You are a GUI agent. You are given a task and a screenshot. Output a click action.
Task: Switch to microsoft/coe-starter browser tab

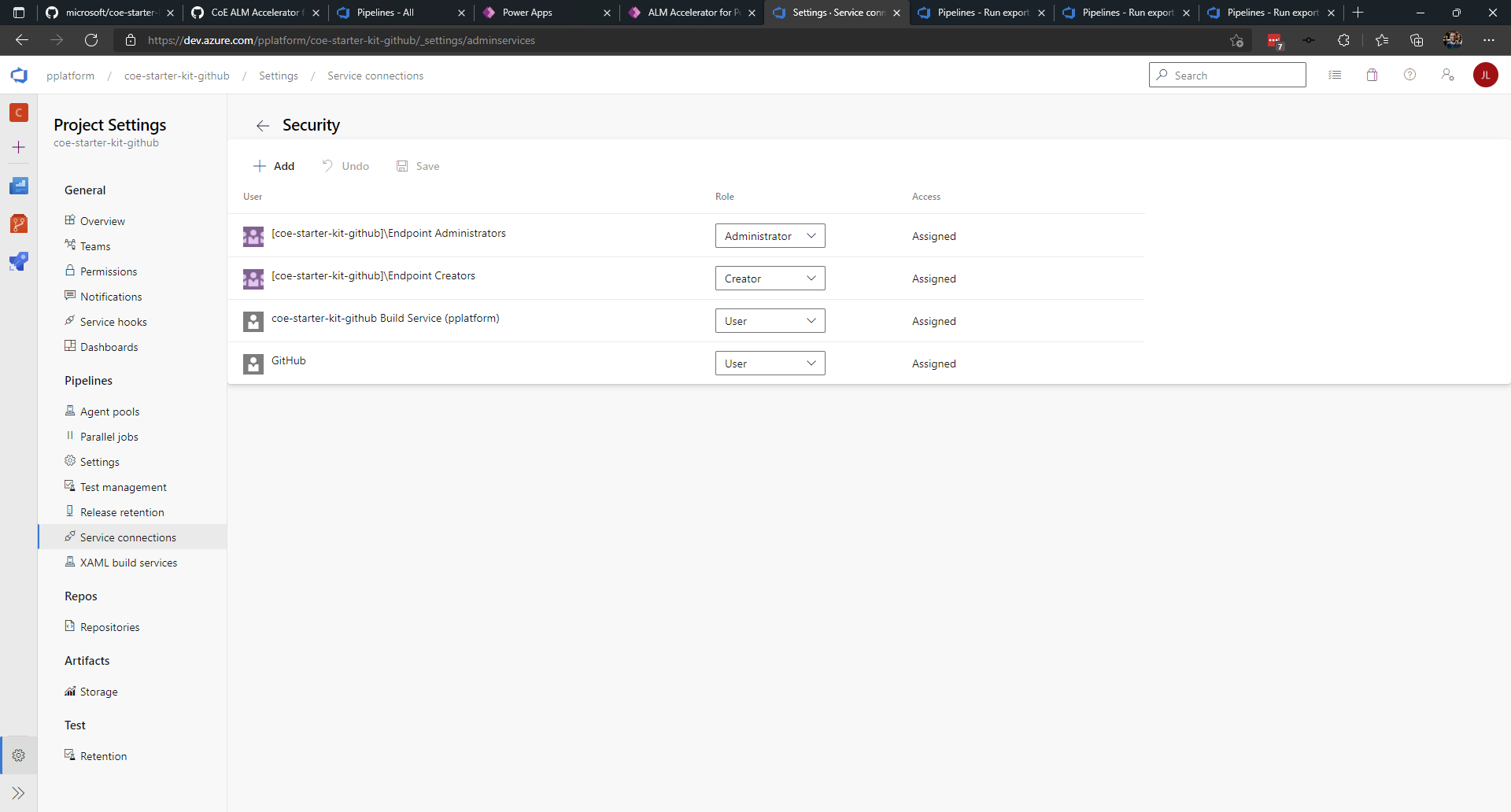click(x=109, y=13)
